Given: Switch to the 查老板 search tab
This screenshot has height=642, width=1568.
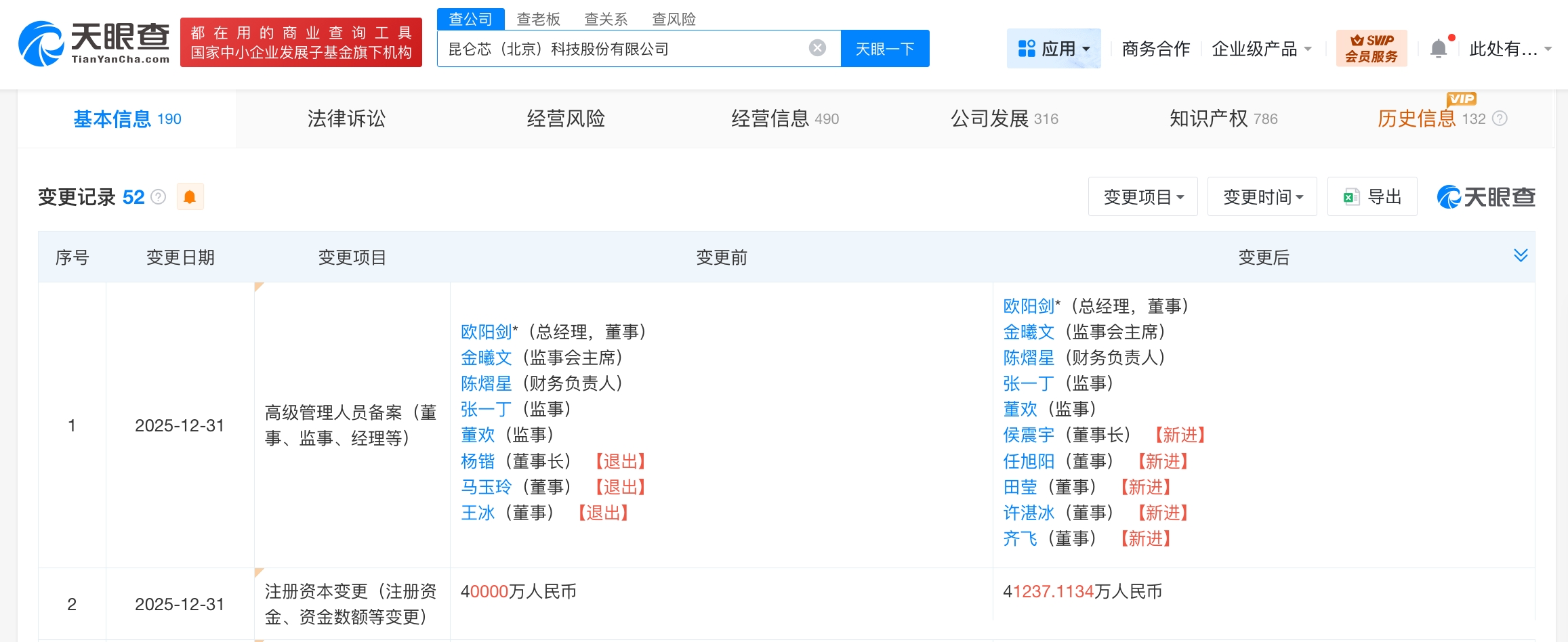Looking at the screenshot, I should [538, 19].
